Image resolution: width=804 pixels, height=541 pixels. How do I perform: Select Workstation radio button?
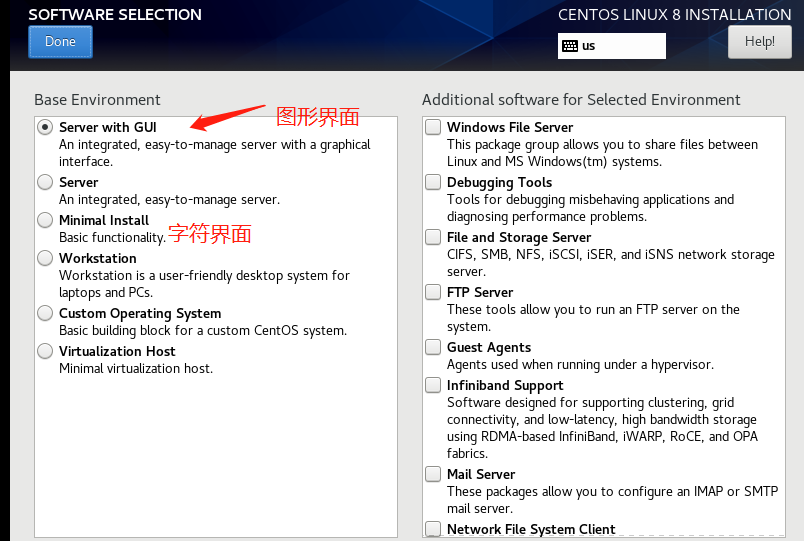[45, 258]
